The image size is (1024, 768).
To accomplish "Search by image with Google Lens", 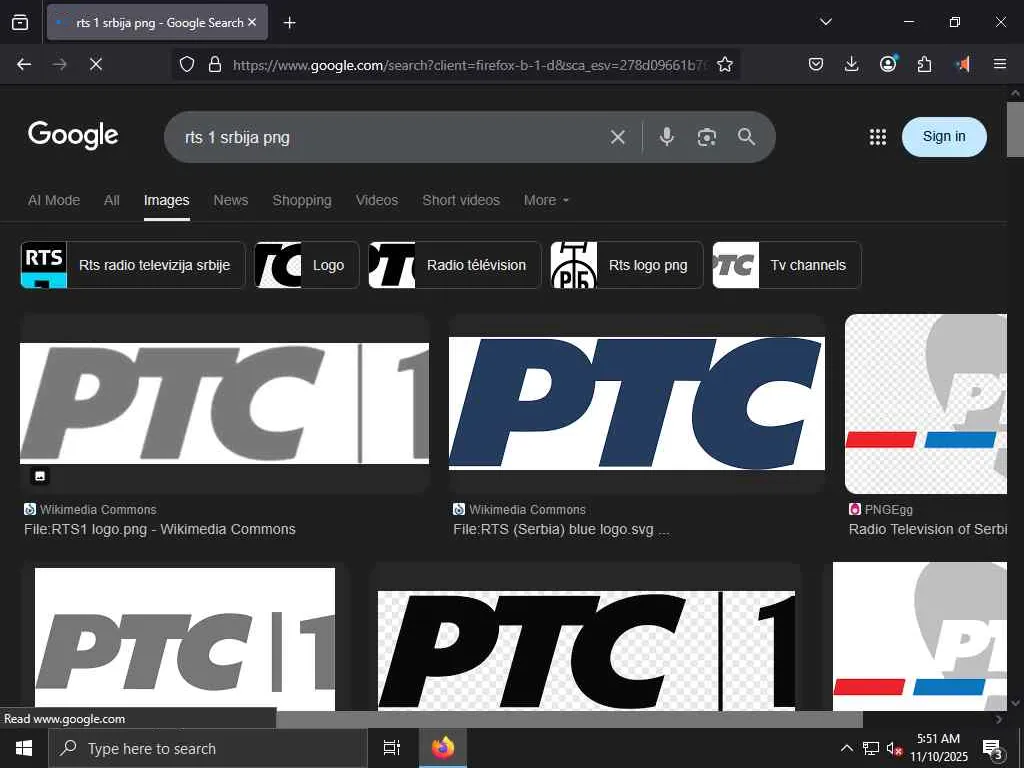I will coord(707,137).
